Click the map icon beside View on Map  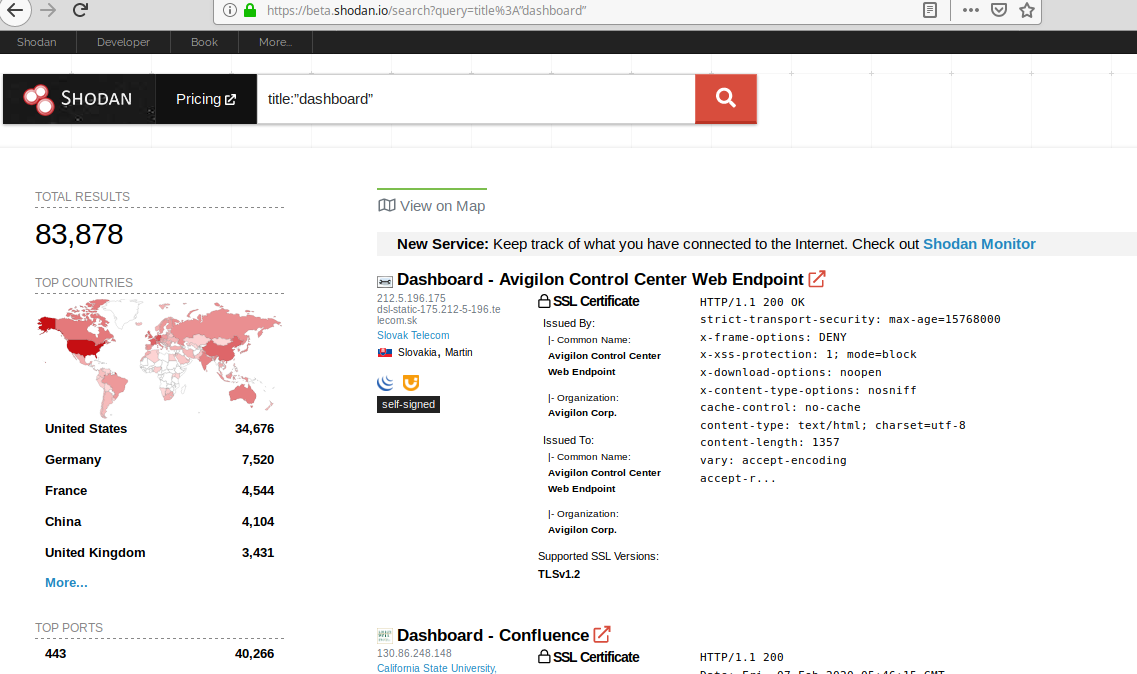[x=386, y=205]
